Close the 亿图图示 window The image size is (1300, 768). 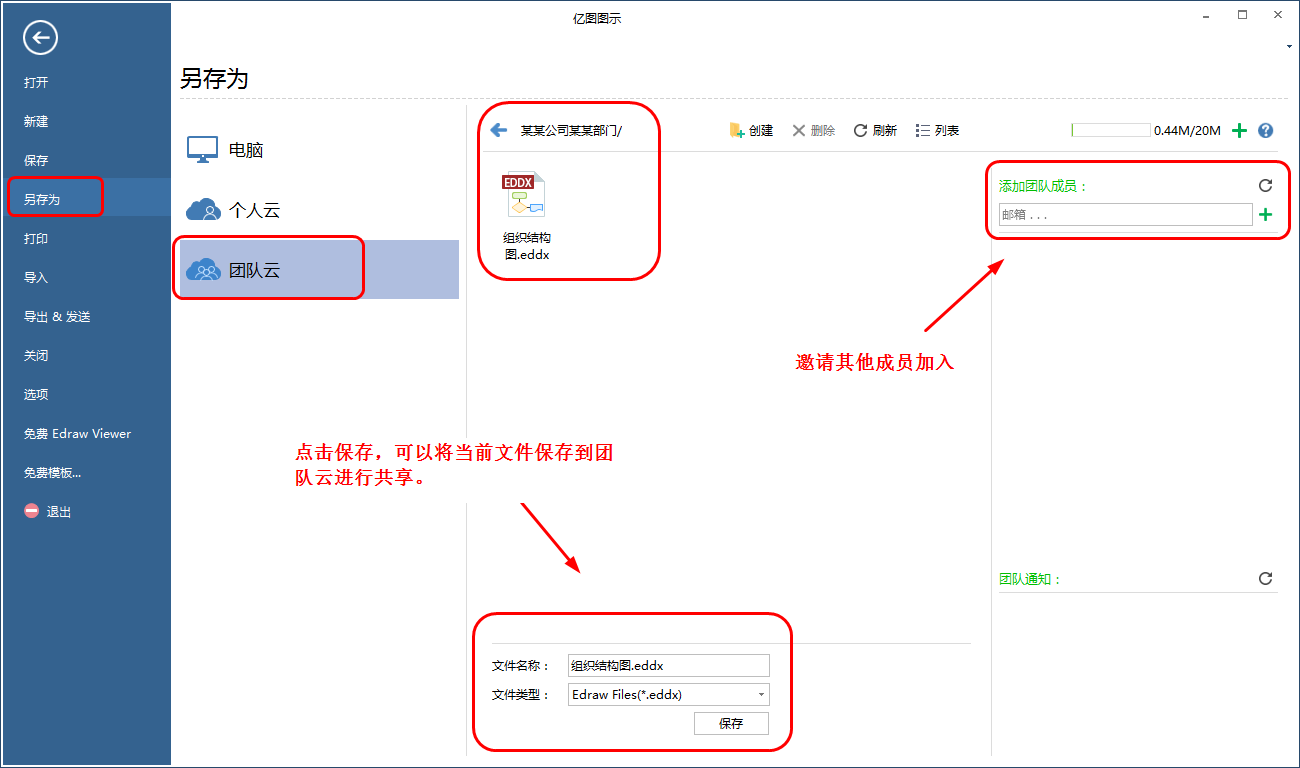point(1278,14)
